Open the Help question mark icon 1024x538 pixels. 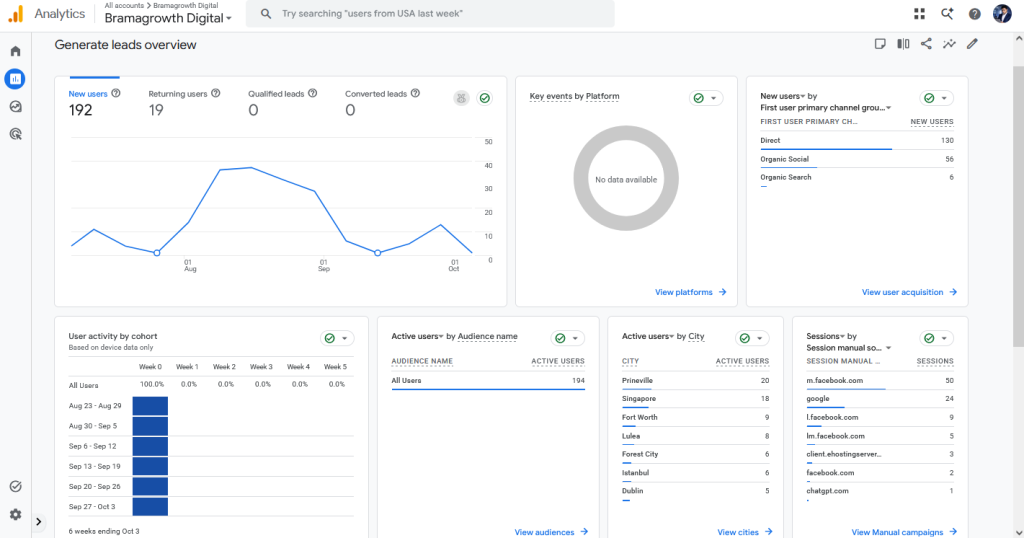coord(974,14)
